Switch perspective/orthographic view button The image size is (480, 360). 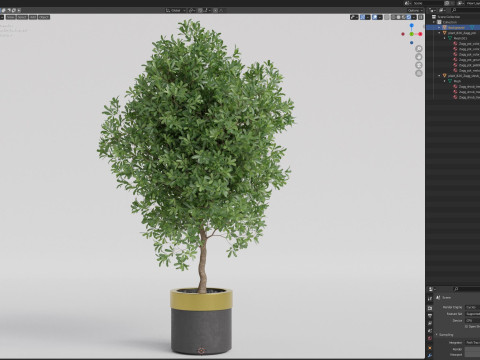(419, 73)
